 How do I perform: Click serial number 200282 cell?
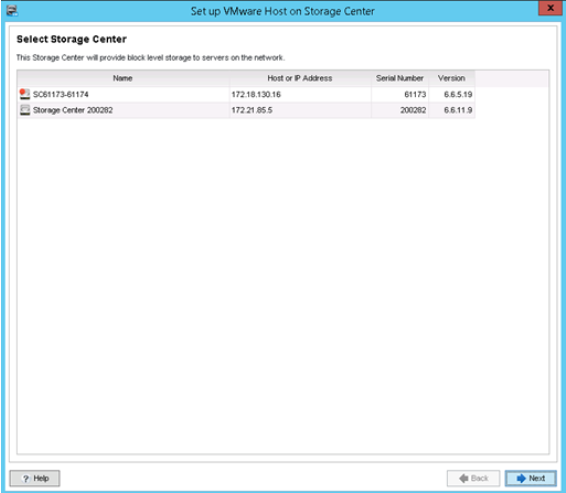coord(400,110)
